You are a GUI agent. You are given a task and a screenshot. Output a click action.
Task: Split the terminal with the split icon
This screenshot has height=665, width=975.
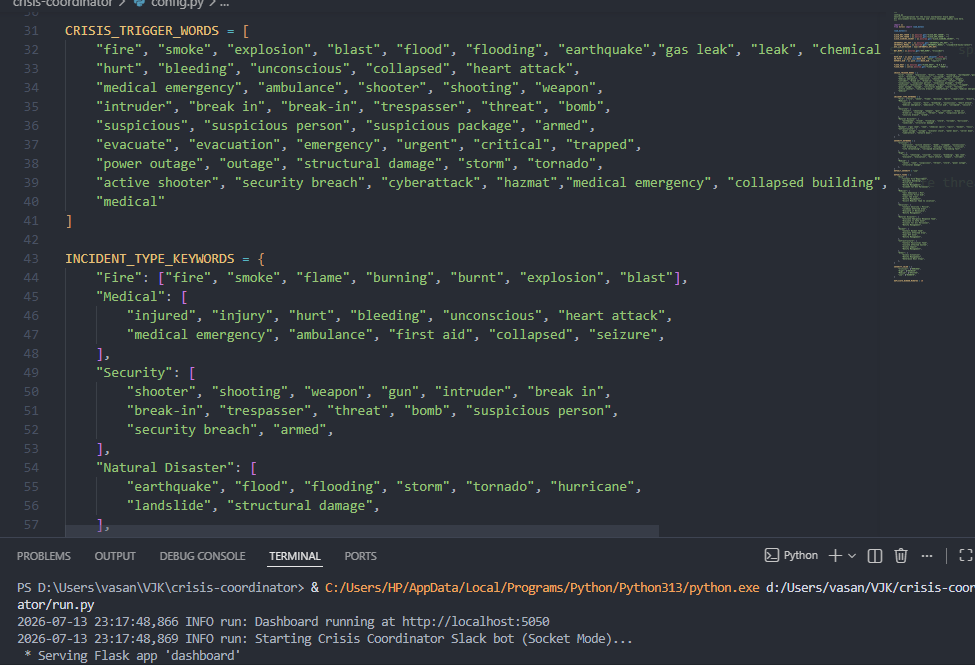(x=874, y=556)
